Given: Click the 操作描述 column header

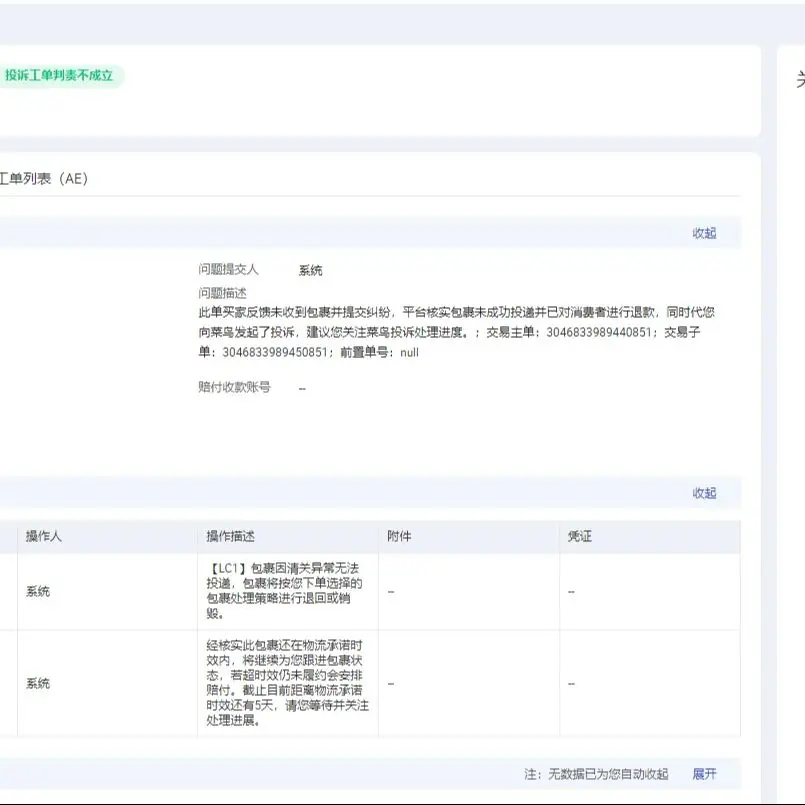Looking at the screenshot, I should pyautogui.click(x=231, y=536).
